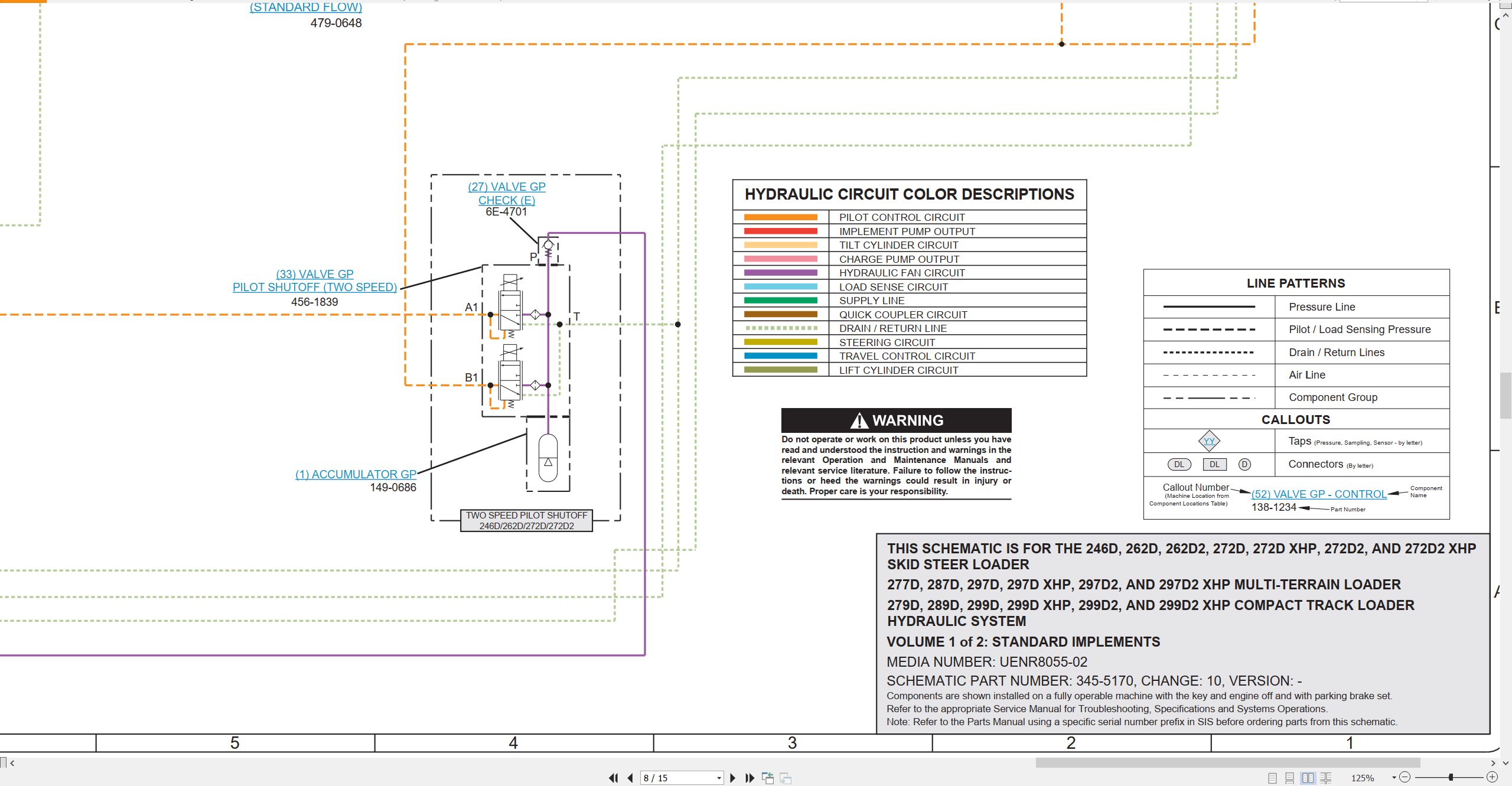The width and height of the screenshot is (1512, 786).
Task: Click the WARNING header banner
Action: click(x=896, y=420)
